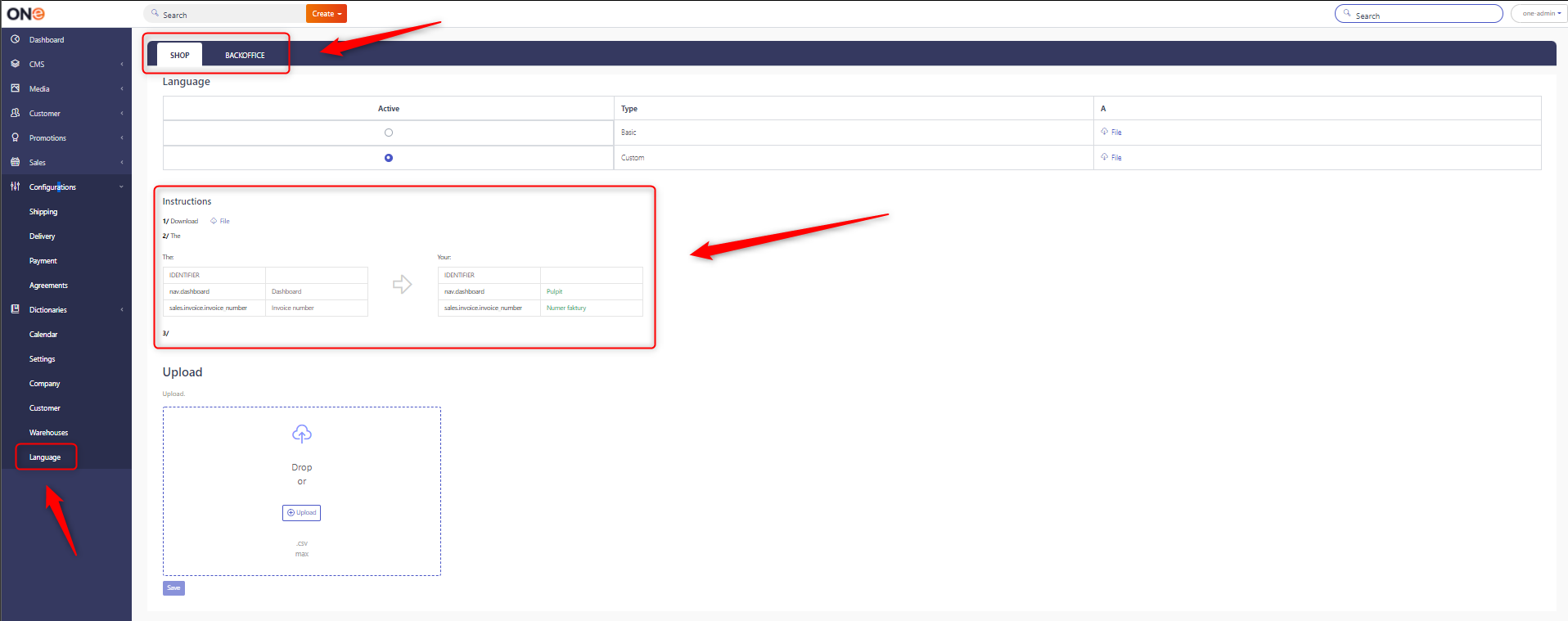Open Settings in sidebar
Viewport: 1568px width, 621px height.
coord(43,359)
